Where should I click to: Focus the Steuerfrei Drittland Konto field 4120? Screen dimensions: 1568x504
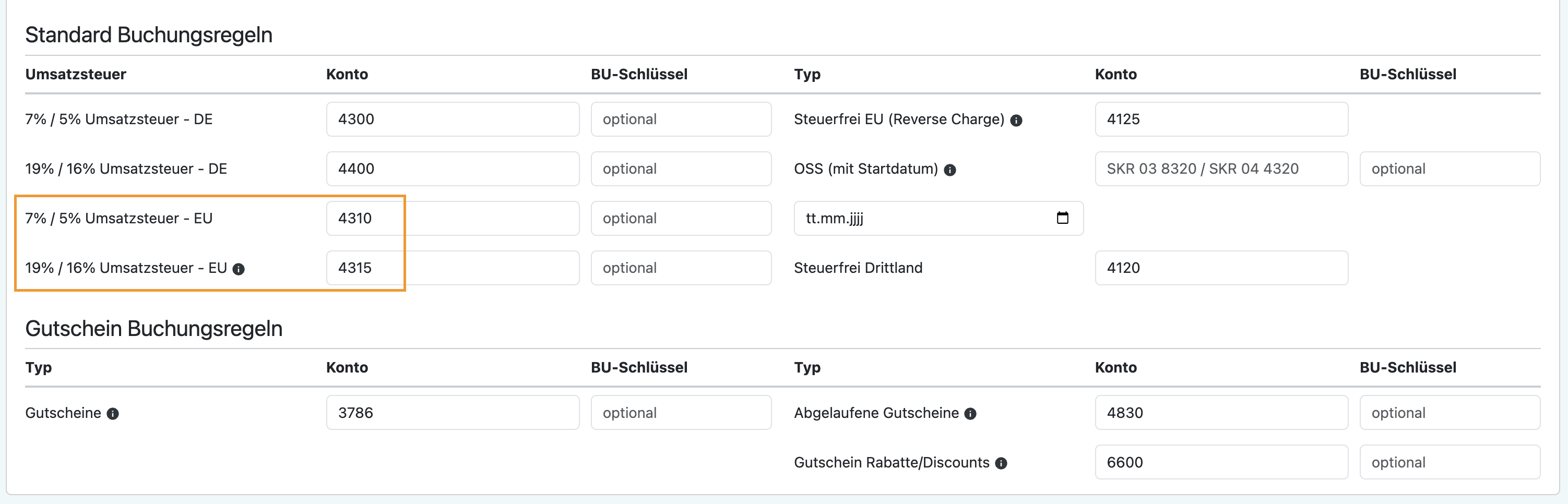pyautogui.click(x=1220, y=268)
